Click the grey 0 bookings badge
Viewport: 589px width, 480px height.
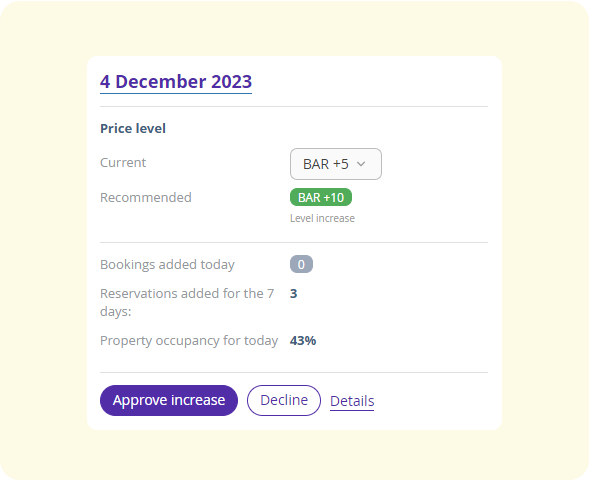[301, 264]
